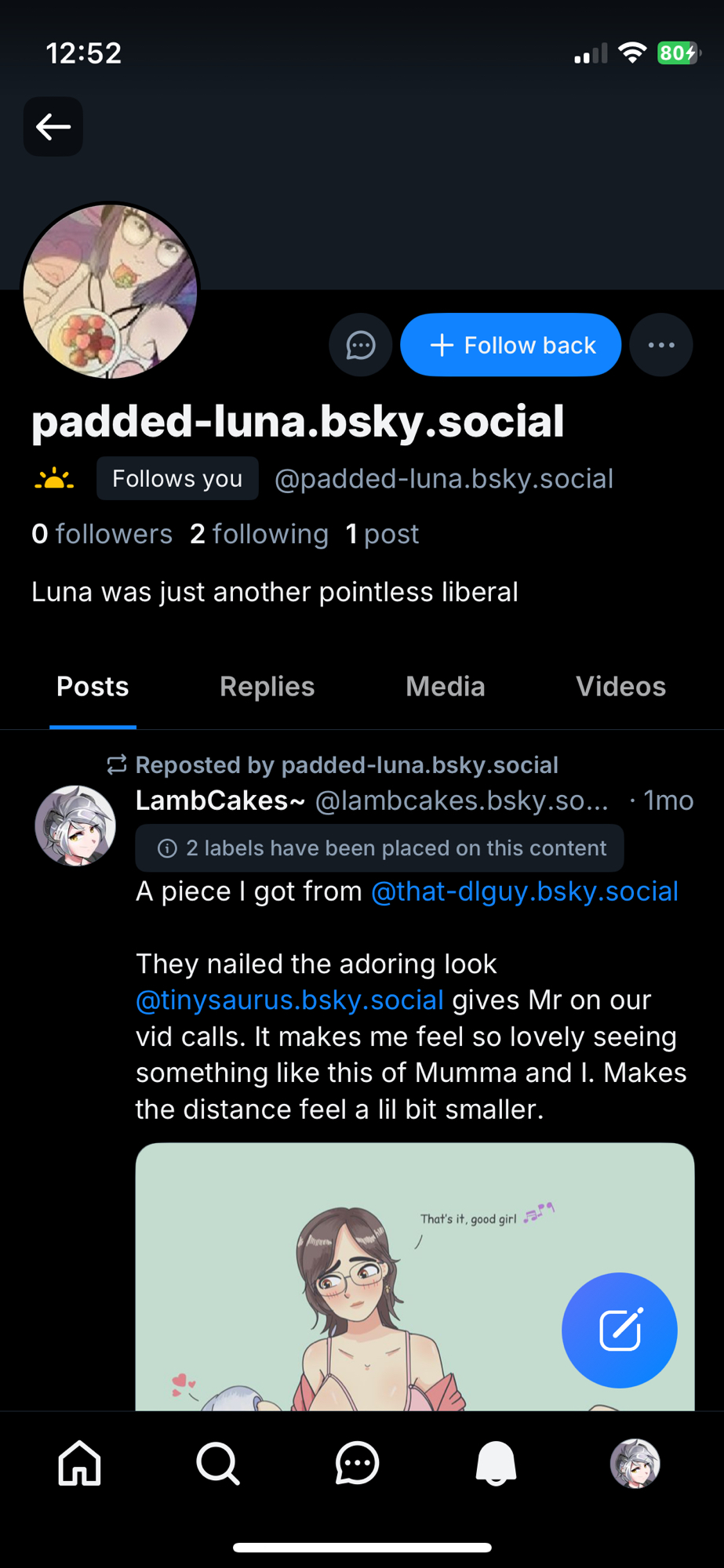Open the @that-dlguy.bsky.social mention link
724x1568 pixels.
[x=524, y=891]
